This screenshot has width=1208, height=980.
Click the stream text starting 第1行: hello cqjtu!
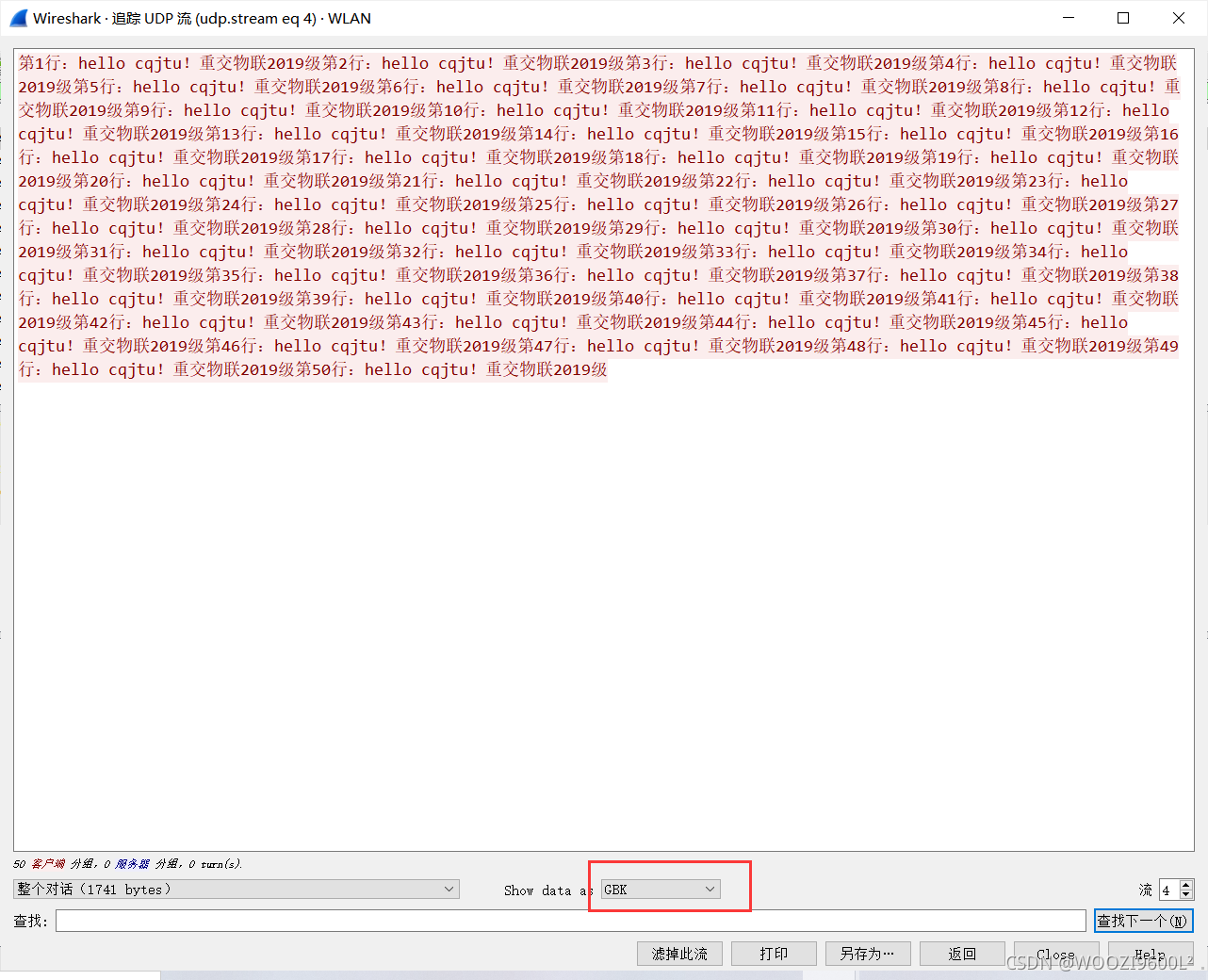(x=105, y=63)
